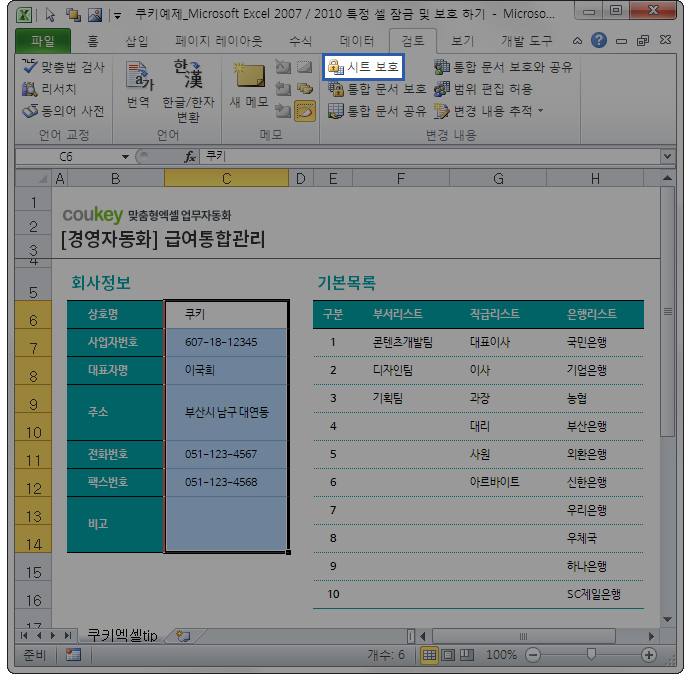Click the zoom out minus button

(533, 655)
